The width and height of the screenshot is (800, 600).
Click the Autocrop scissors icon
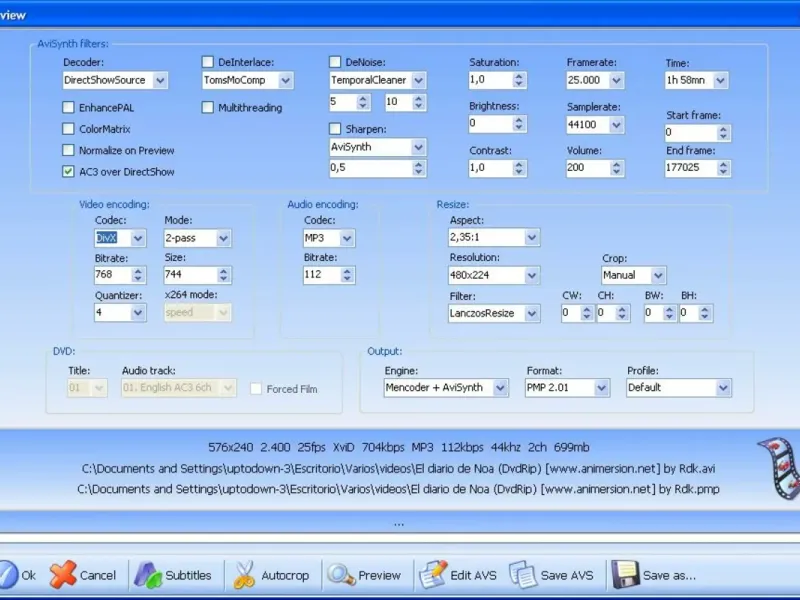(244, 575)
